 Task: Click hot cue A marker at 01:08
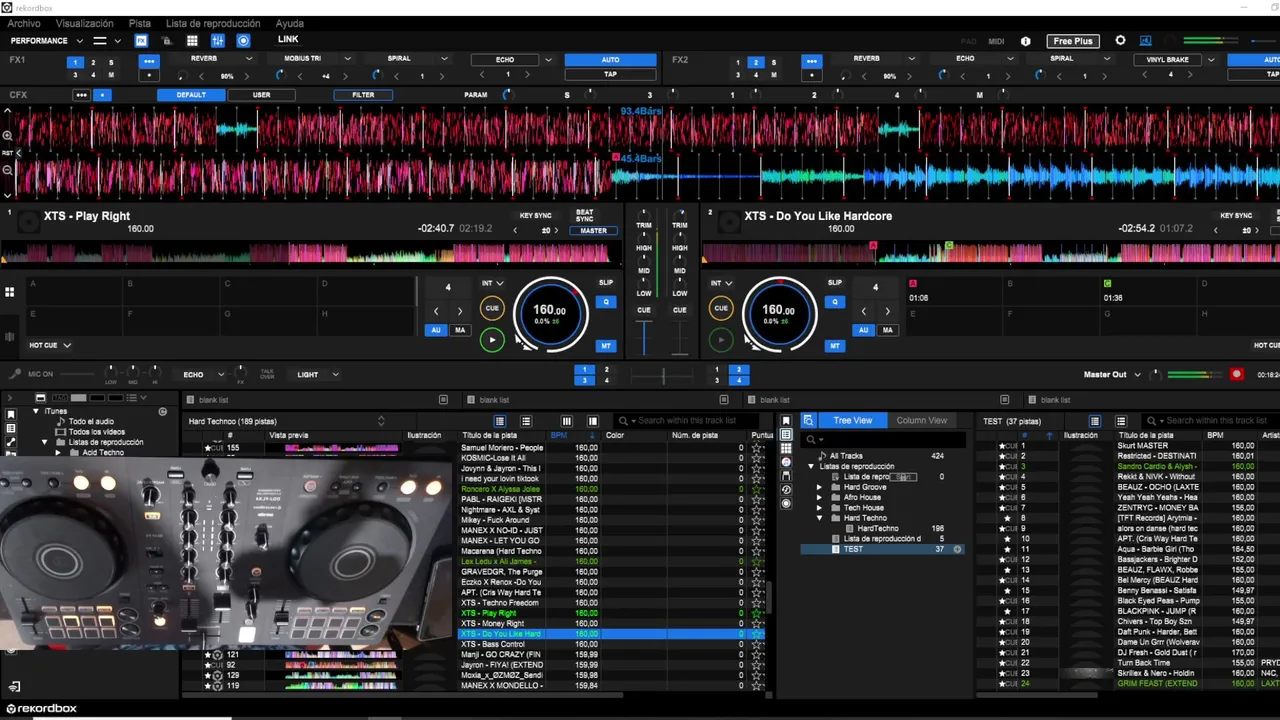coord(912,284)
